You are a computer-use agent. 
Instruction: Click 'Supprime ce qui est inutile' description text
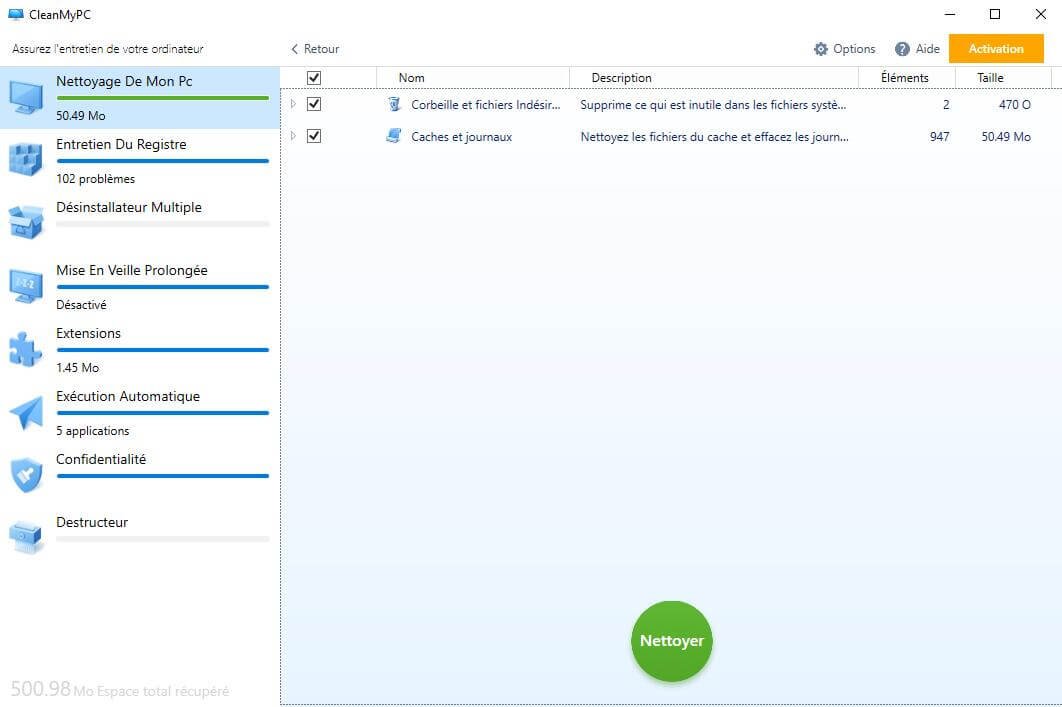click(713, 105)
